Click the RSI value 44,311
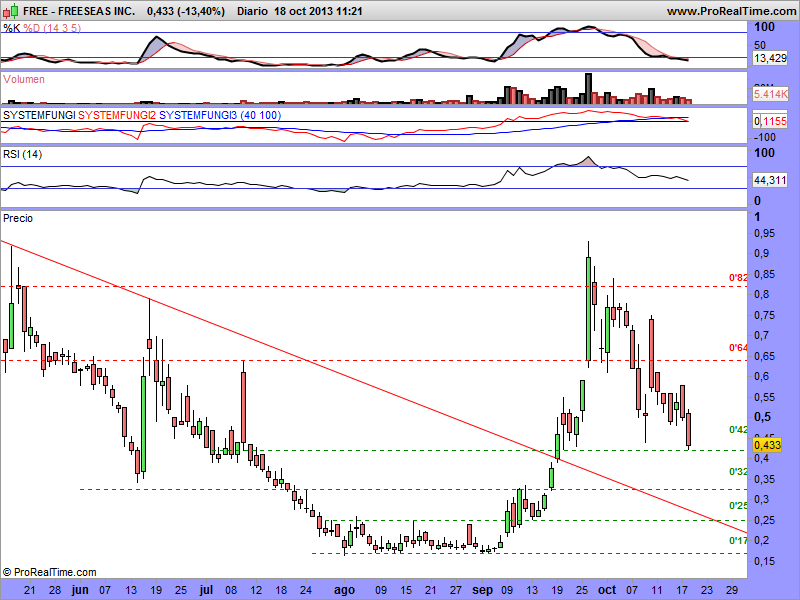The height and width of the screenshot is (600, 800). pos(770,180)
